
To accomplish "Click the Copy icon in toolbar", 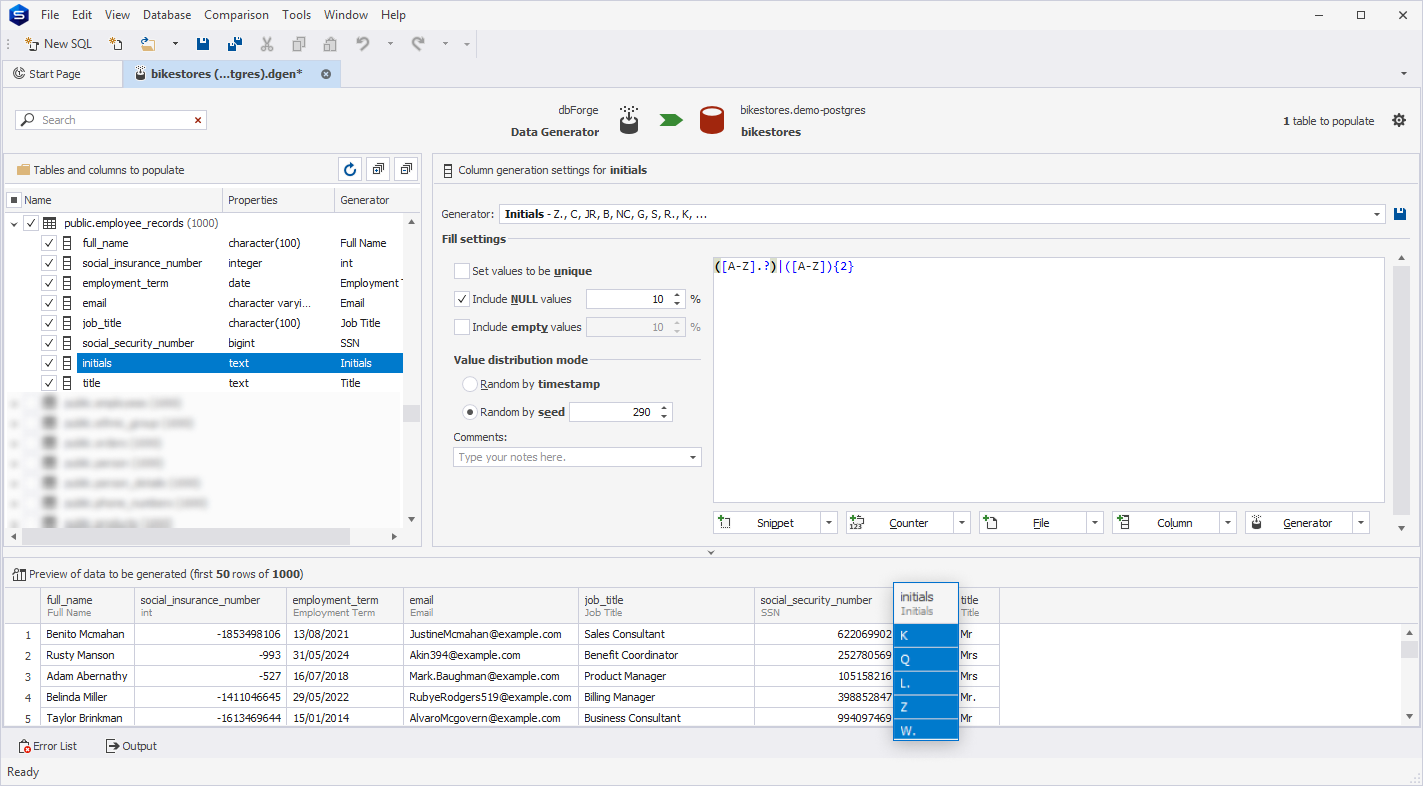I will click(x=299, y=44).
